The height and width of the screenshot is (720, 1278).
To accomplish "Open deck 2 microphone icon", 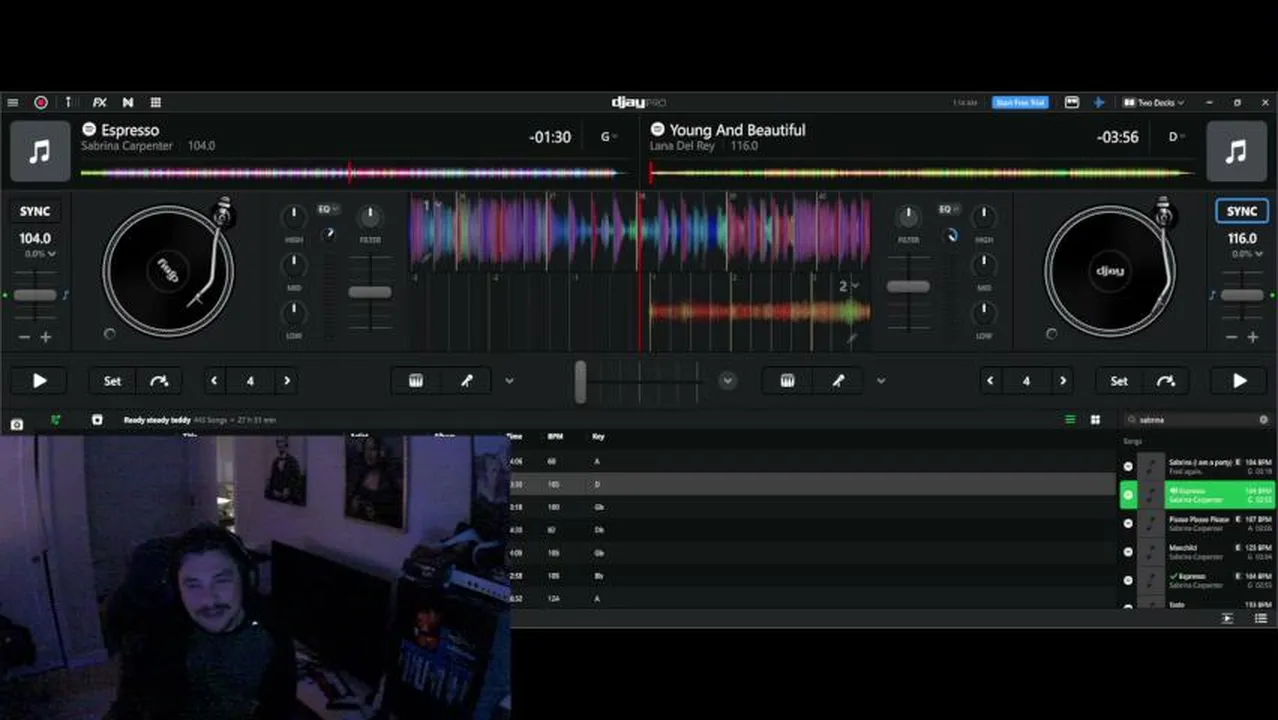I will coord(838,381).
